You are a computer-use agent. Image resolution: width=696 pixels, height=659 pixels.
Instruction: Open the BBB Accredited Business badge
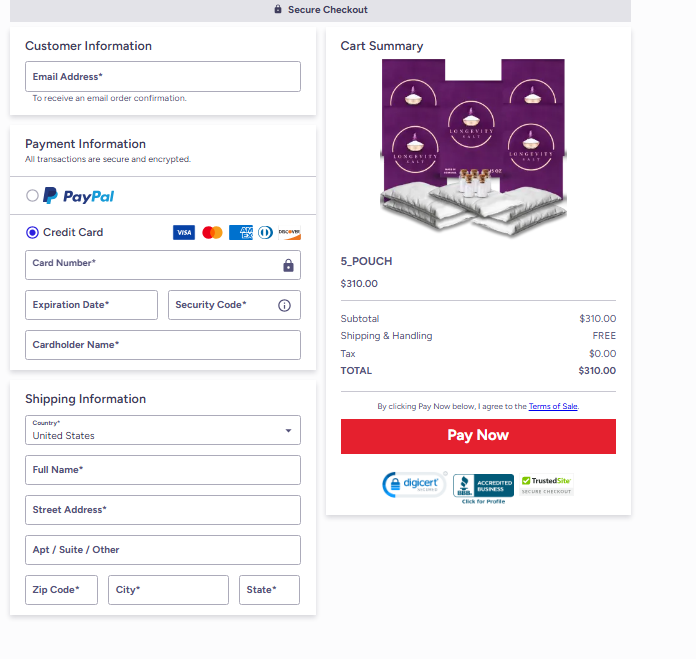pyautogui.click(x=483, y=487)
